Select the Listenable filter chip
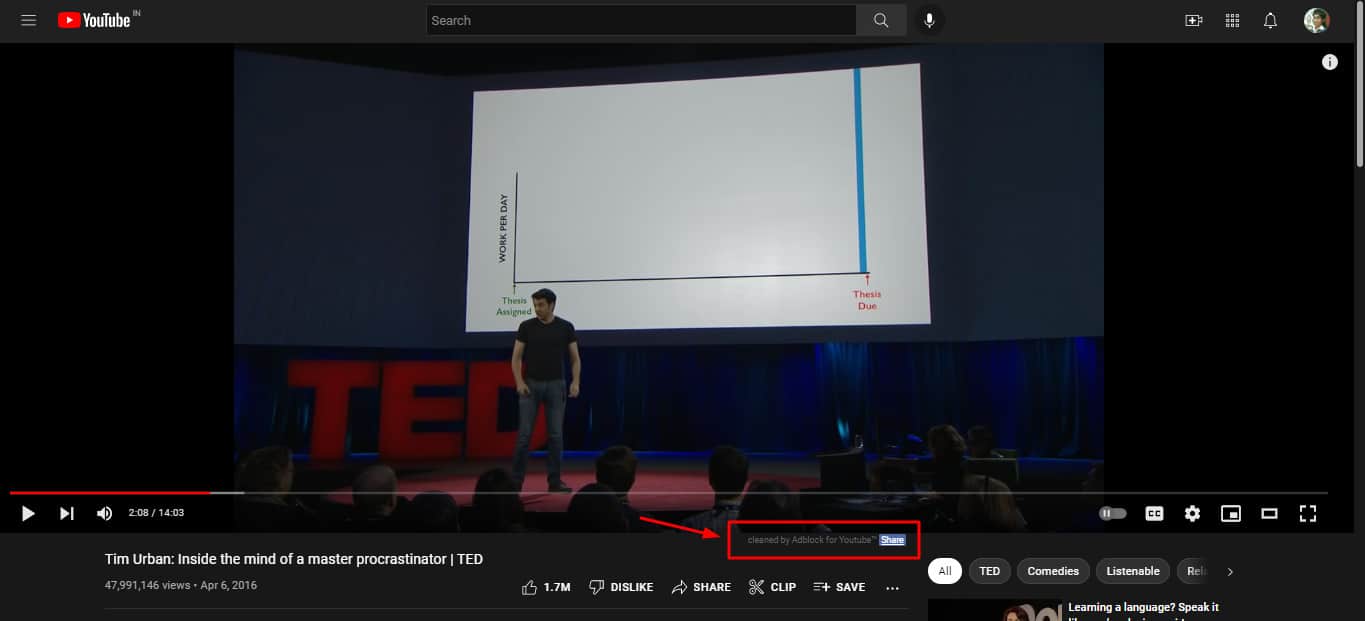The height and width of the screenshot is (621, 1365). pyautogui.click(x=1133, y=571)
